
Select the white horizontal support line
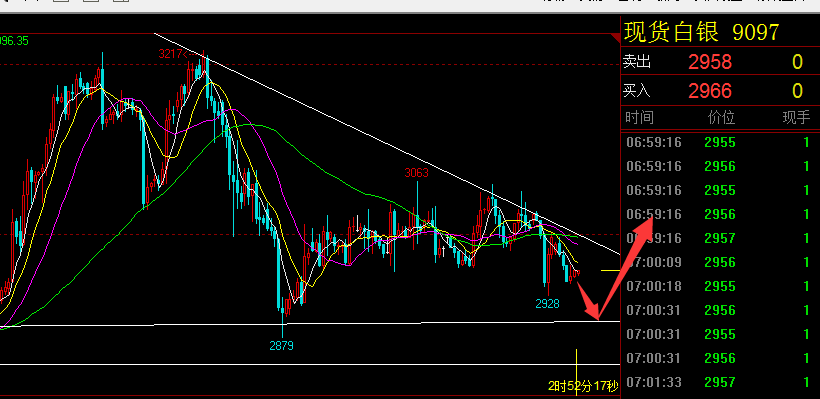(310, 324)
